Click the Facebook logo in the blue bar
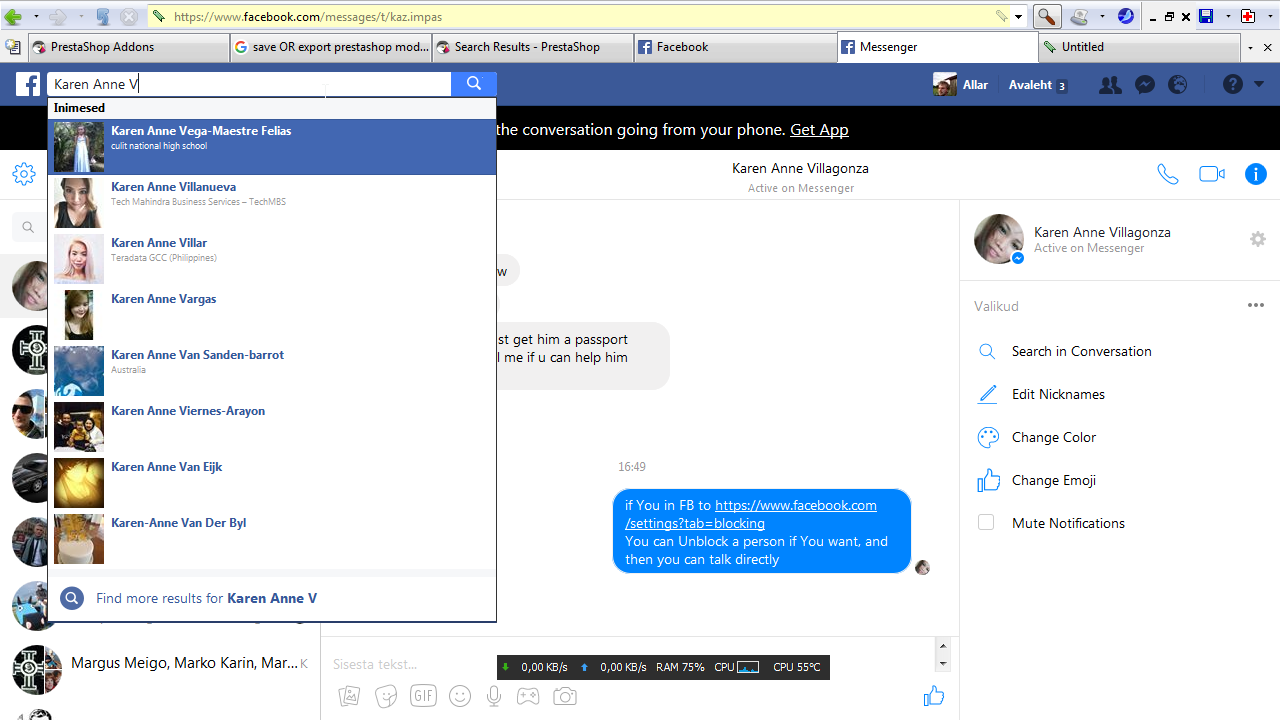This screenshot has height=720, width=1280. 28,85
